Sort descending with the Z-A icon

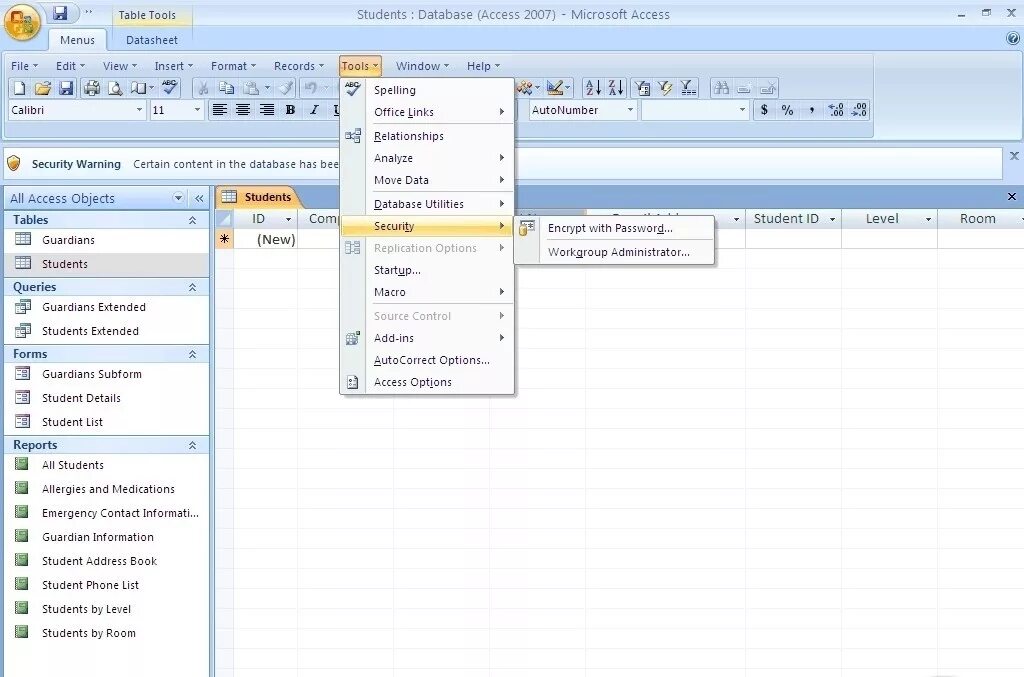tap(616, 88)
